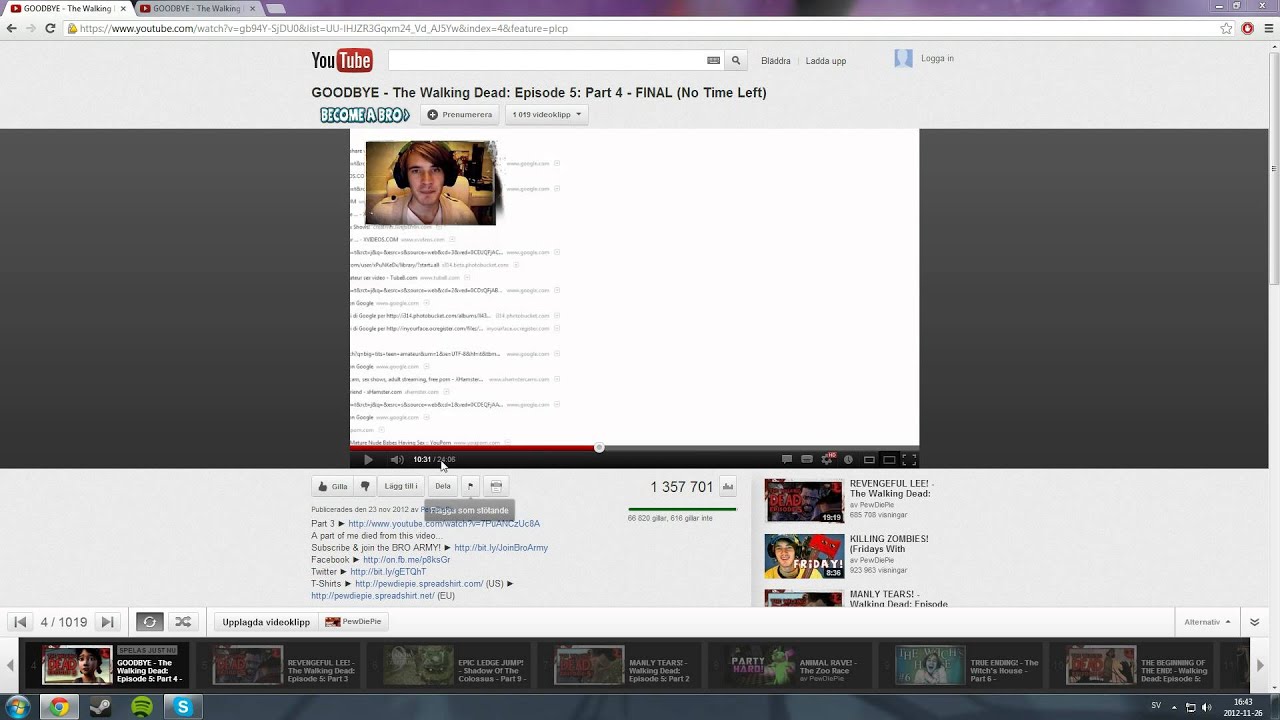This screenshot has width=1280, height=720.
Task: Go to previous playlist video
Action: click(20, 622)
